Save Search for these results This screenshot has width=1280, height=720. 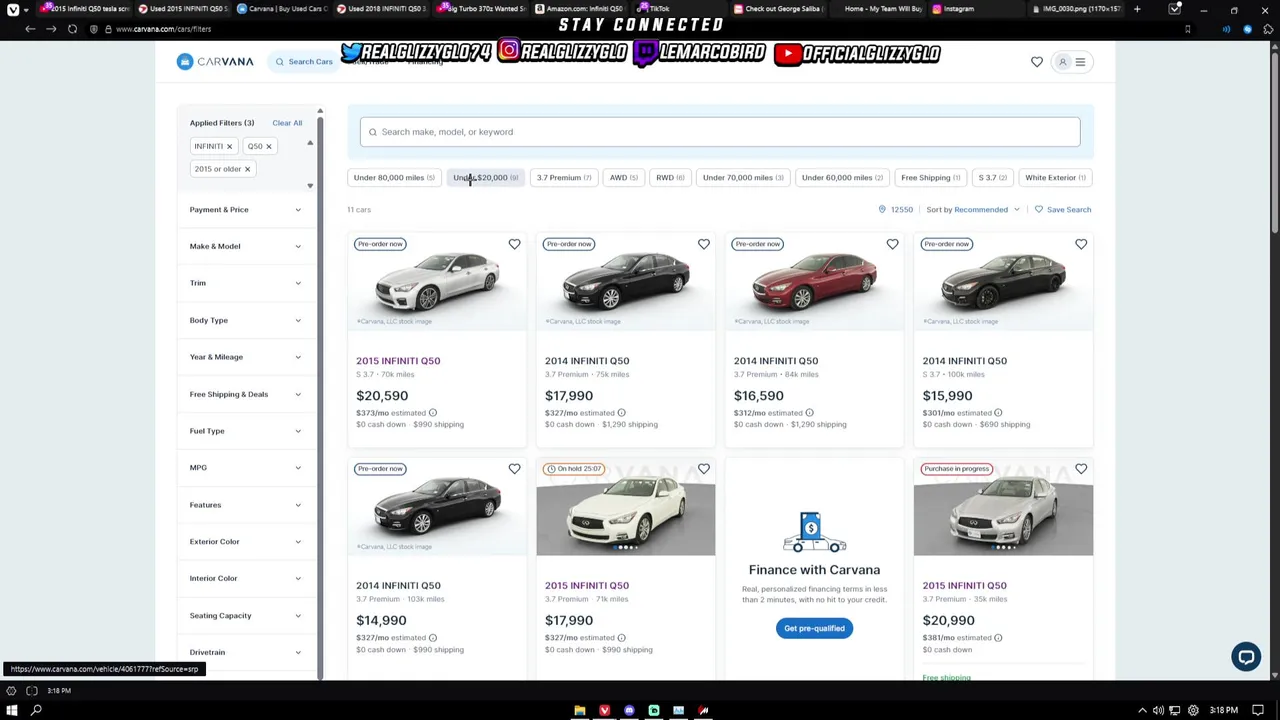1063,210
